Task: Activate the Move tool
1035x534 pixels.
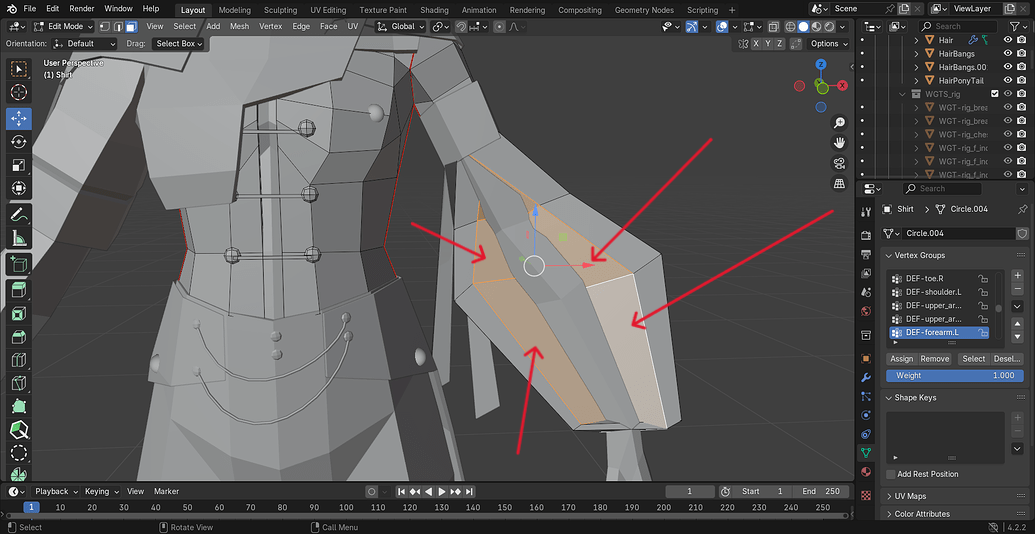Action: [19, 117]
